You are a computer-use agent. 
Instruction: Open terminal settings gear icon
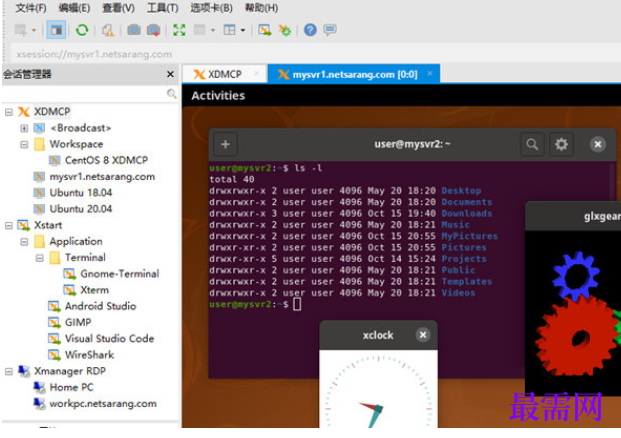(561, 145)
